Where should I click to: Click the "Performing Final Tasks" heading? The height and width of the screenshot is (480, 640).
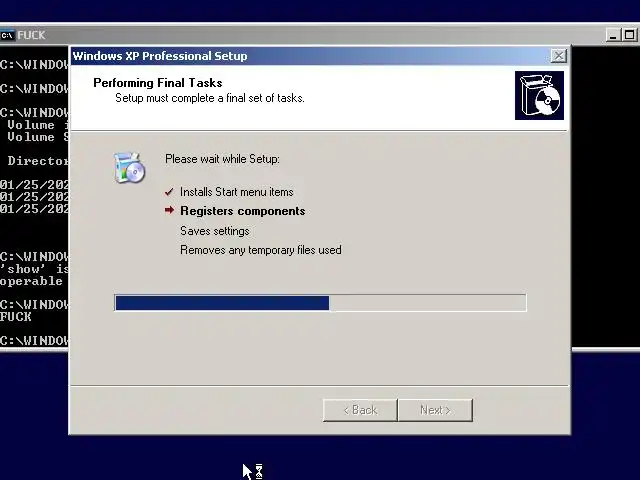point(158,83)
